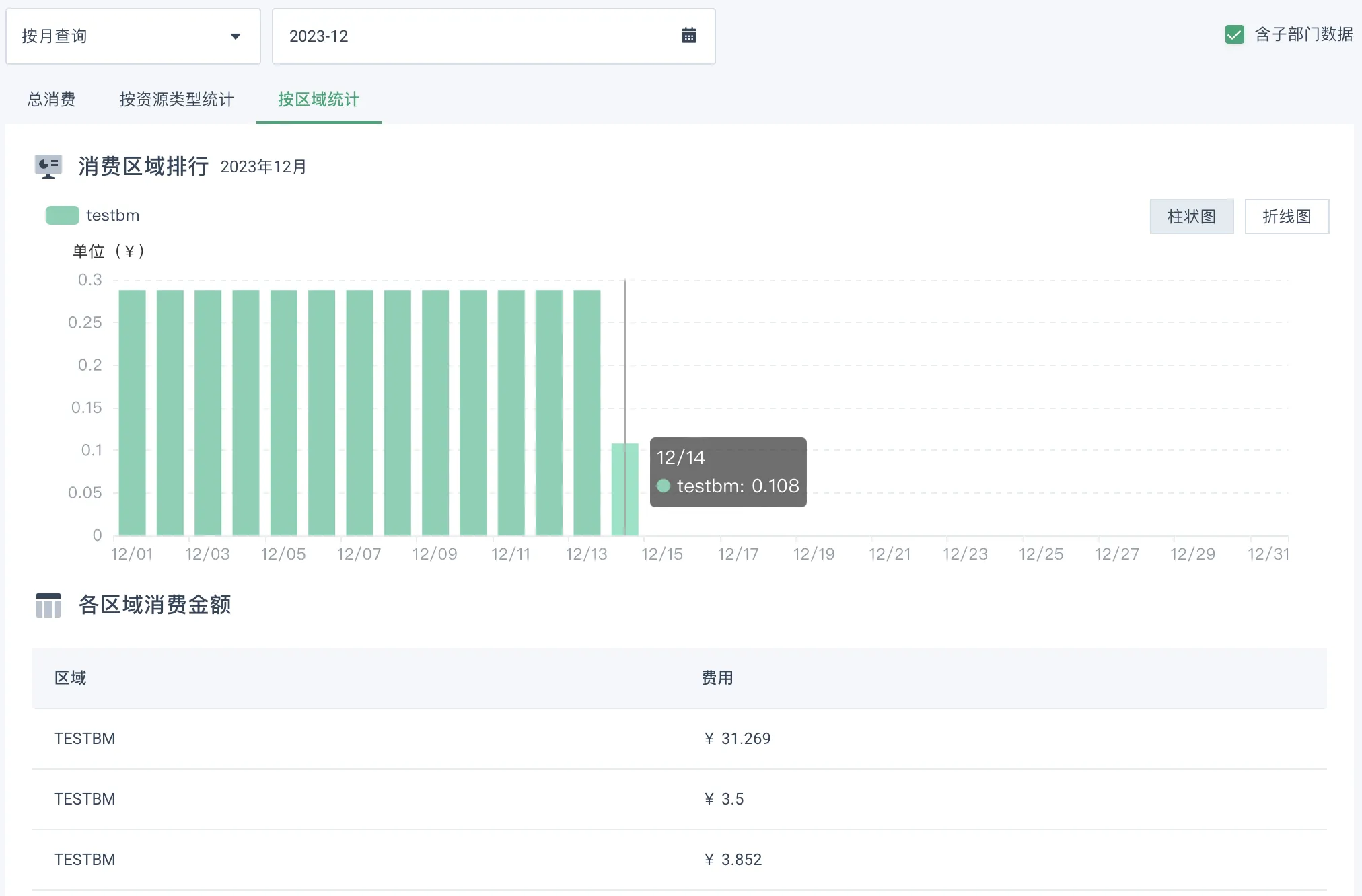Open the 按月查询 dropdown
The height and width of the screenshot is (896, 1362).
click(133, 36)
